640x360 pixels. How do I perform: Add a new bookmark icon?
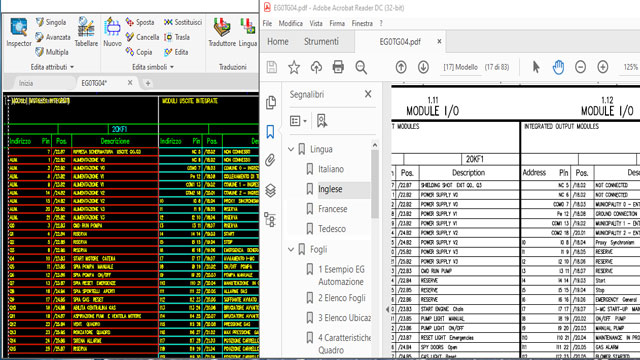[322, 121]
